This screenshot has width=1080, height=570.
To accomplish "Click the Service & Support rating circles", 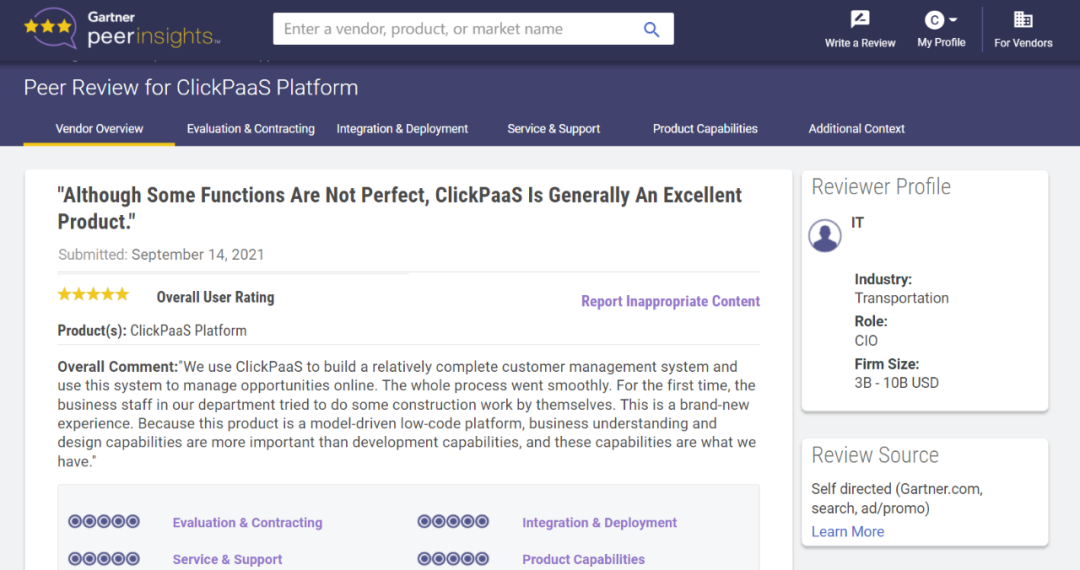I will pos(104,559).
